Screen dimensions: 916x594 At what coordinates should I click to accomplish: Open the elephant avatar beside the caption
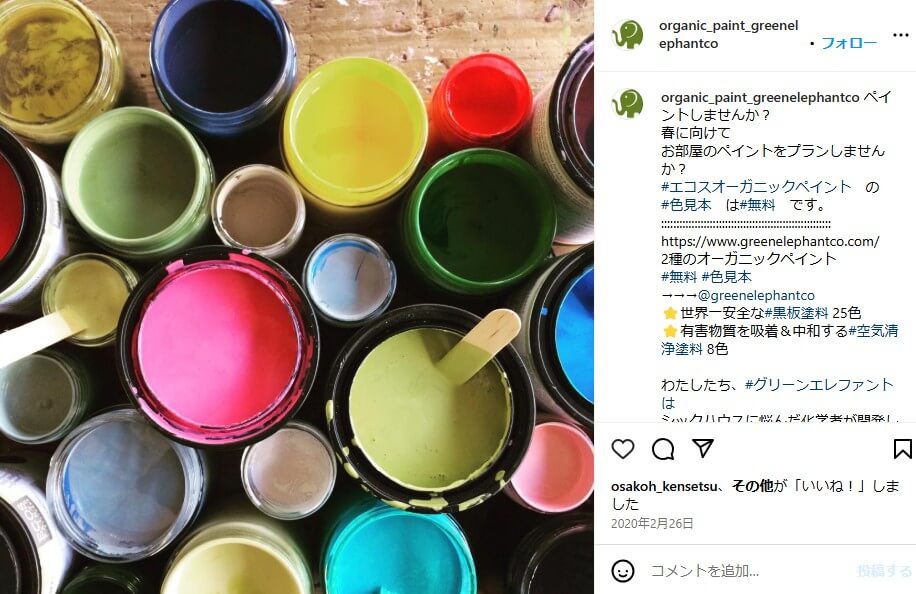[628, 103]
